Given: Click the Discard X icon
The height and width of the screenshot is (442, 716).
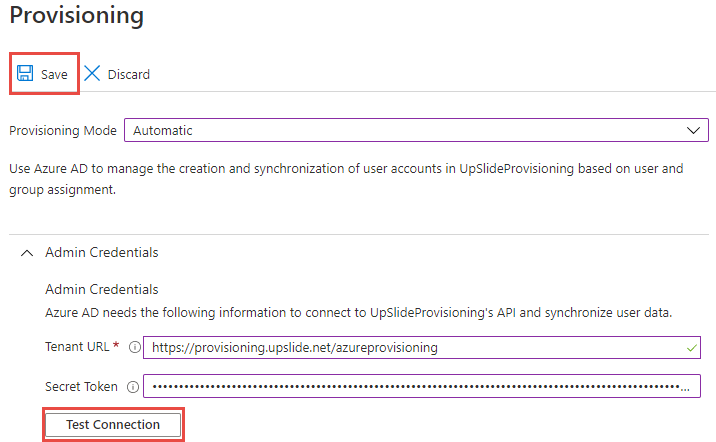Looking at the screenshot, I should [x=92, y=73].
